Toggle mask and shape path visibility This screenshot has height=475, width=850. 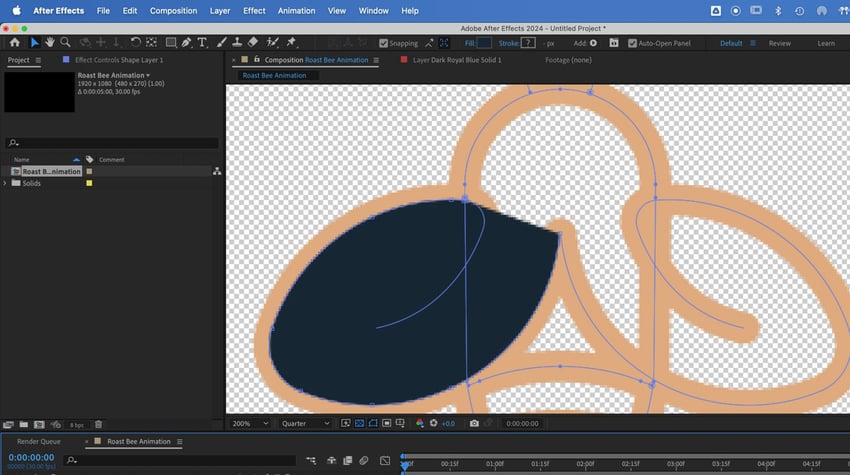pos(373,423)
